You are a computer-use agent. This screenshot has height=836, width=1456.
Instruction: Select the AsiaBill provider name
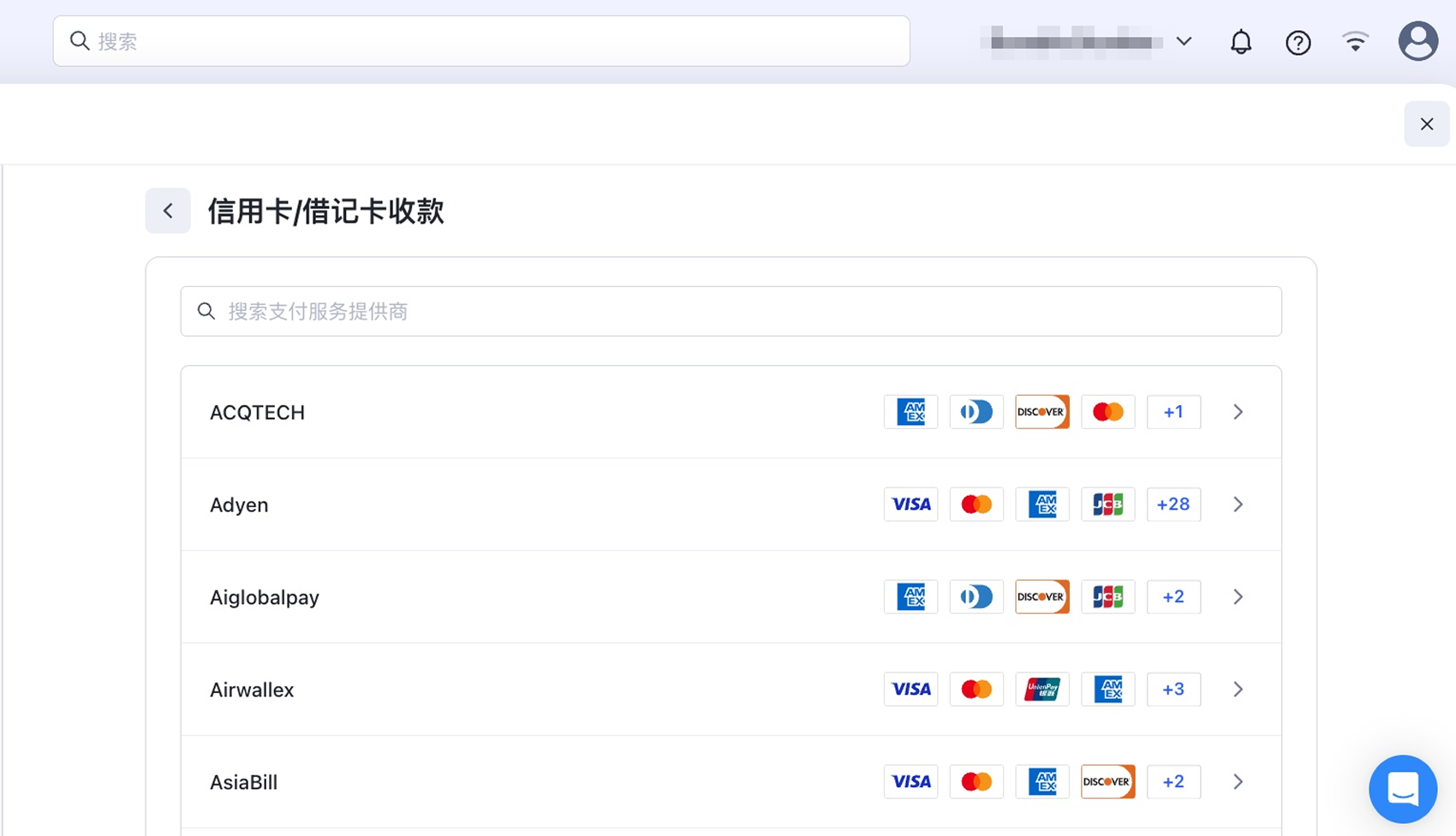[x=243, y=782]
